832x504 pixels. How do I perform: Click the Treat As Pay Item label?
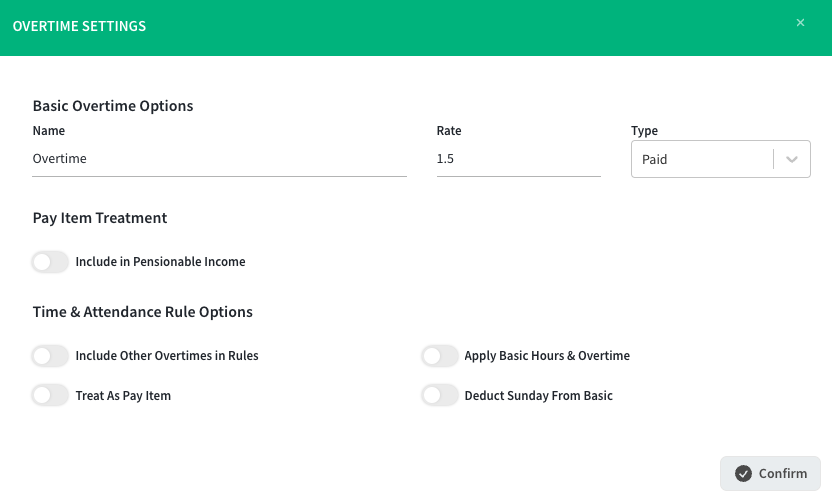coord(123,396)
